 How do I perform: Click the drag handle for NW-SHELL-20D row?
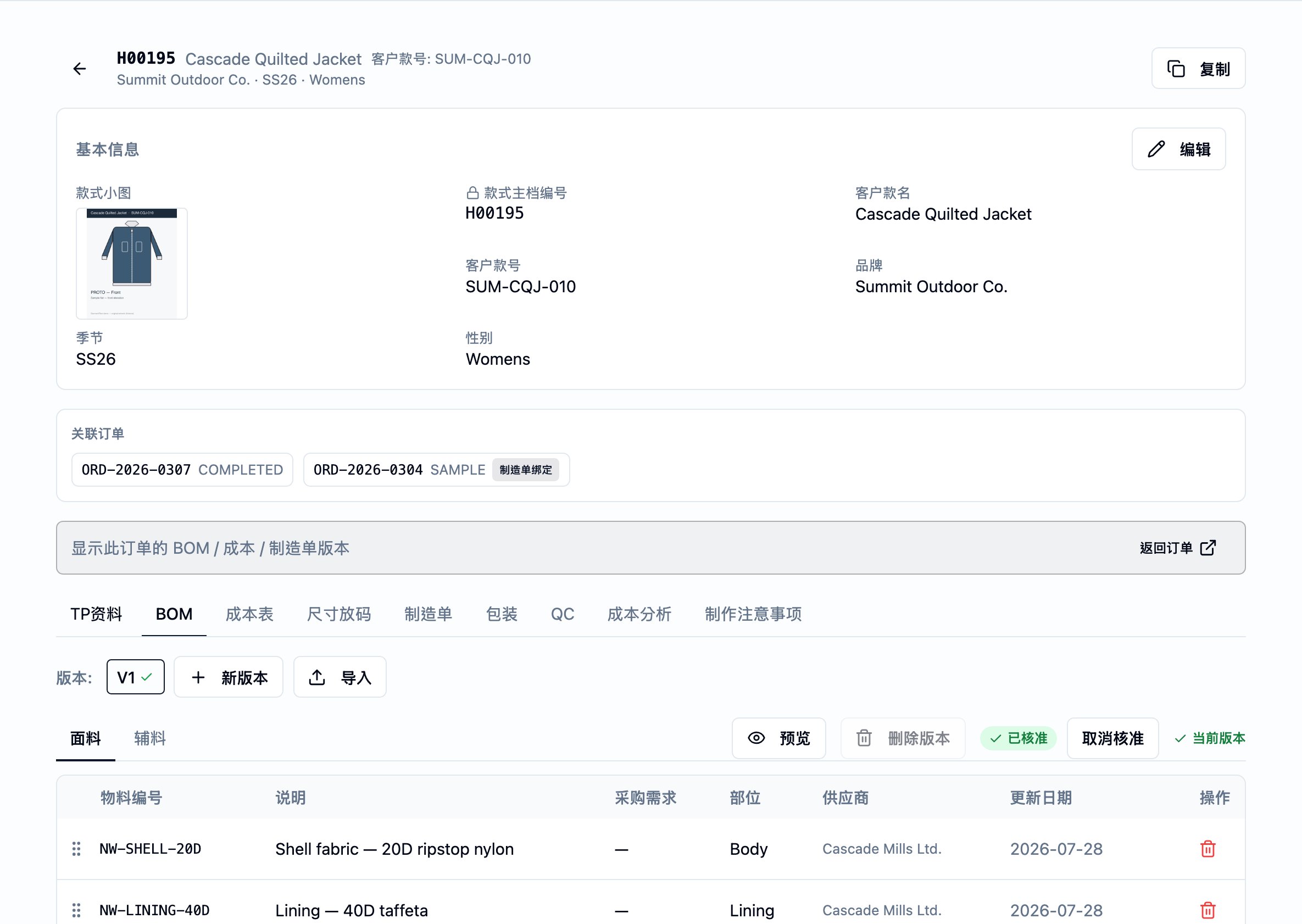[76, 849]
